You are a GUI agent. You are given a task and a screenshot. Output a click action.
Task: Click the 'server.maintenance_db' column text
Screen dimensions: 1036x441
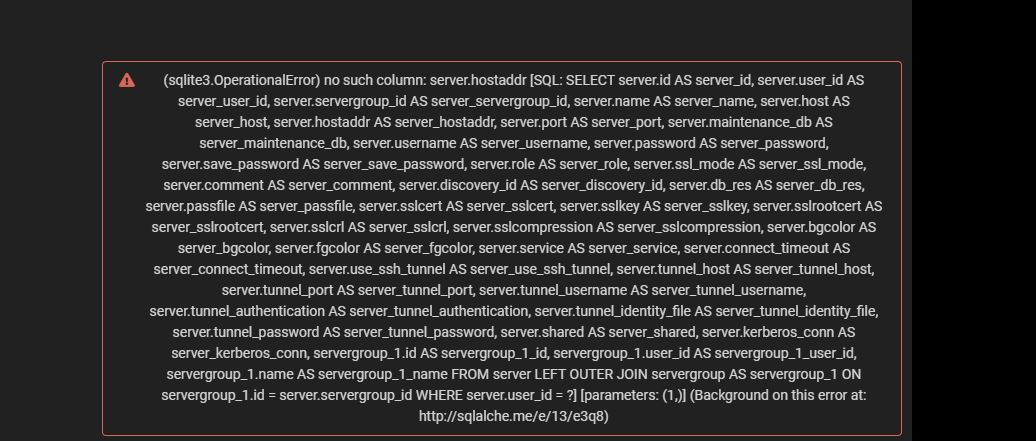(x=739, y=122)
